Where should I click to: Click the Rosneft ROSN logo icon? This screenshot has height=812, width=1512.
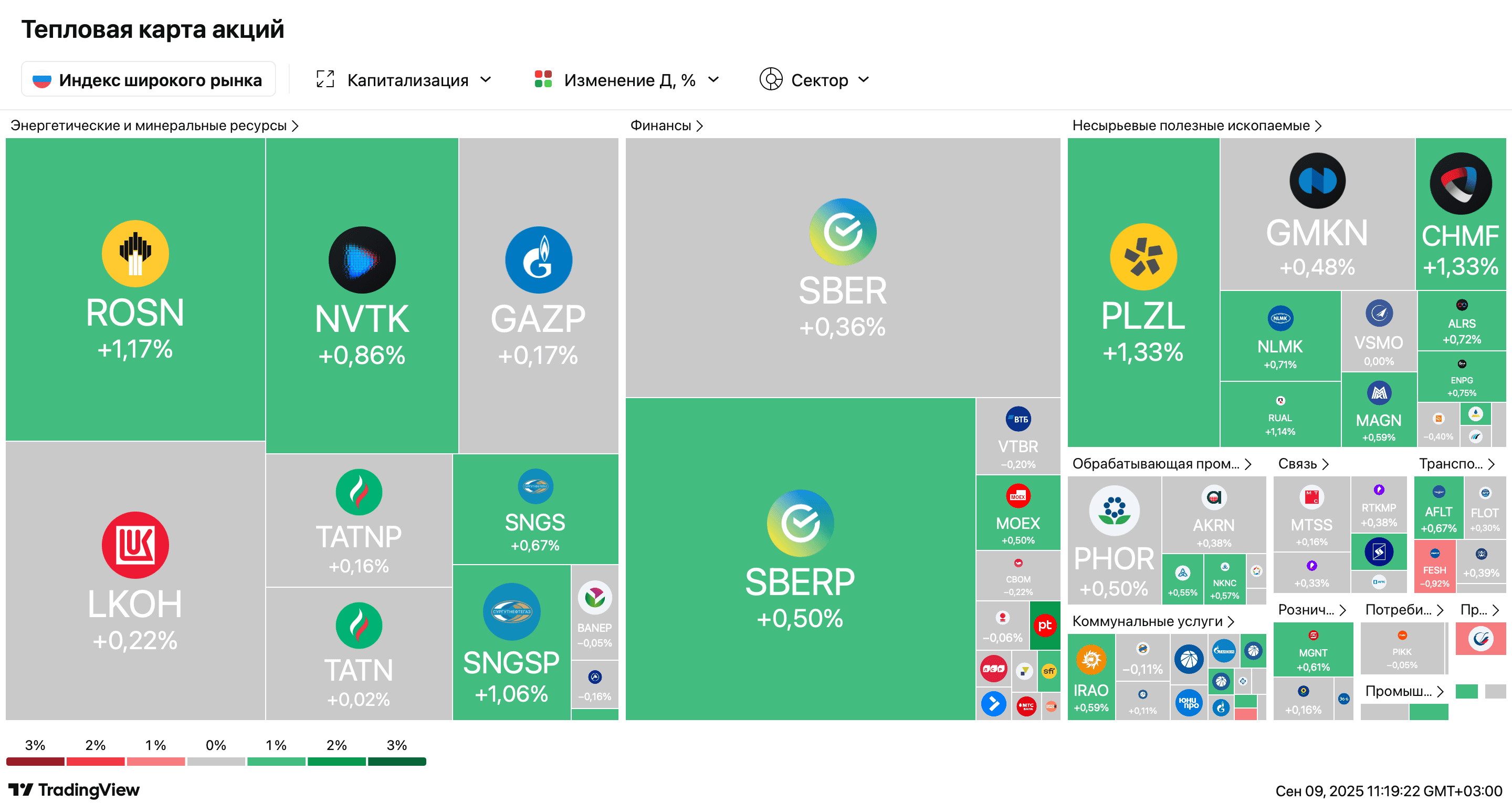135,254
